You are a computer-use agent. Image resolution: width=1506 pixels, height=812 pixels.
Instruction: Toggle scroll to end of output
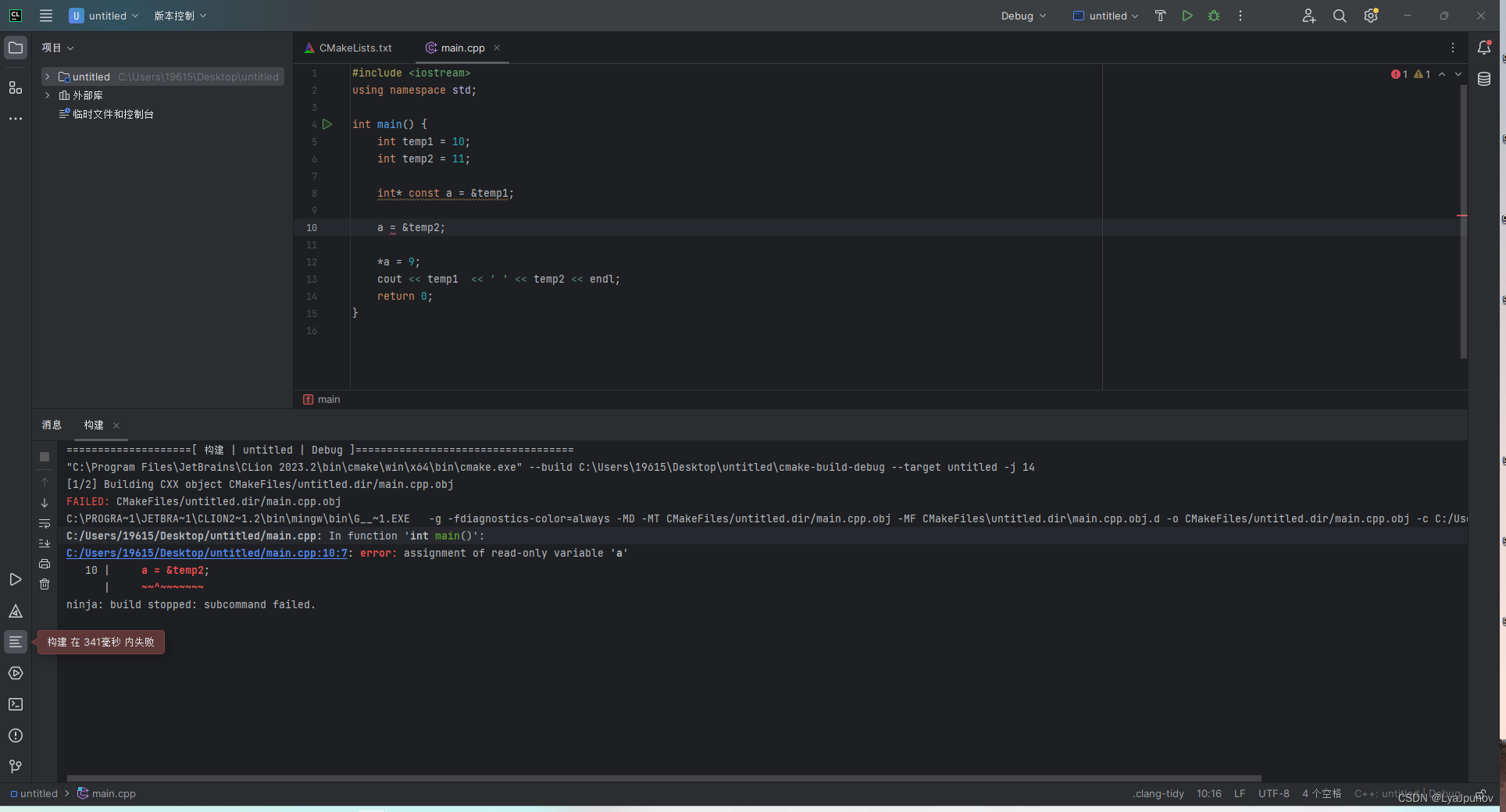click(x=45, y=543)
